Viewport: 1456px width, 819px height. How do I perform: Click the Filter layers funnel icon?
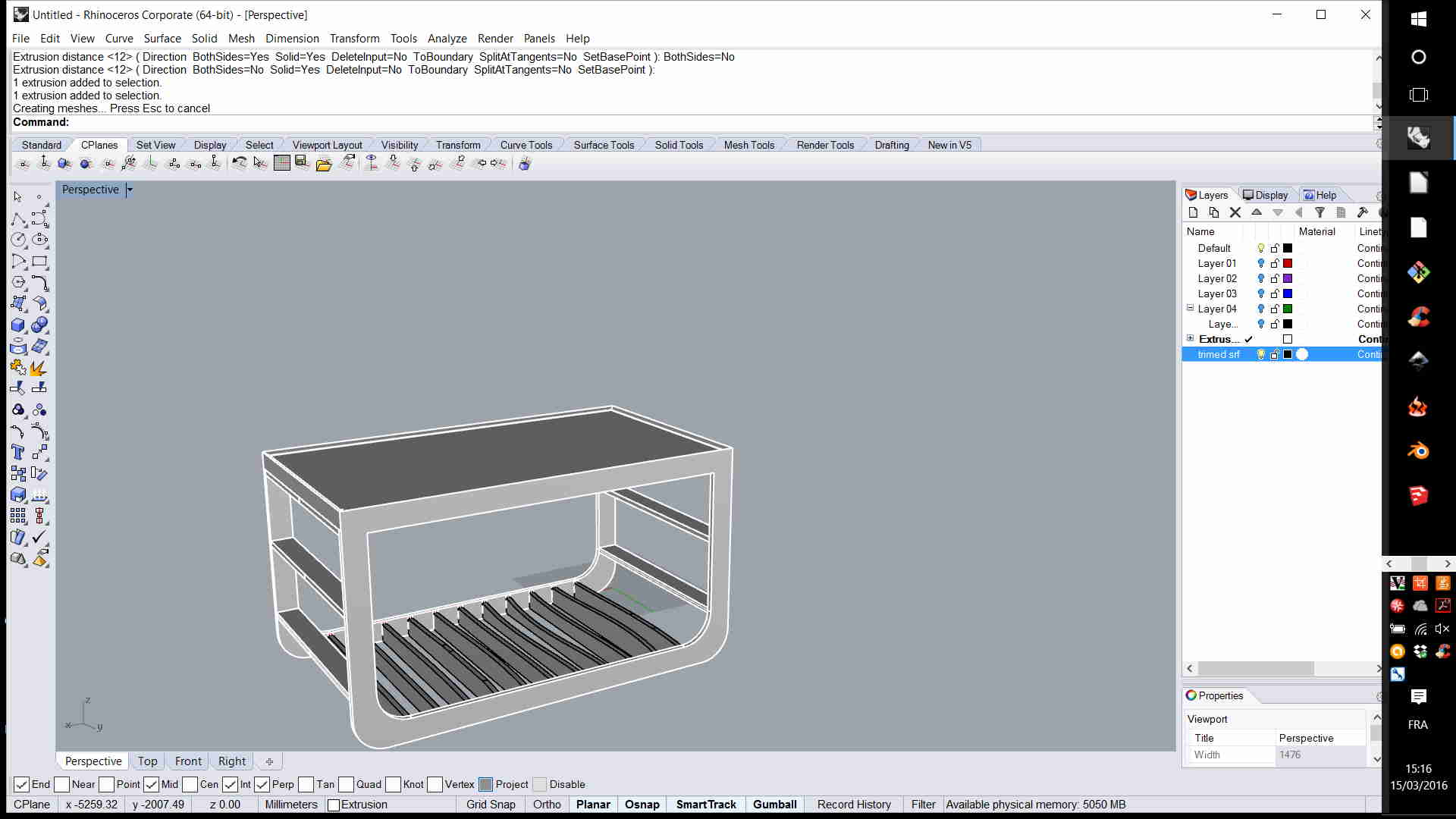(1319, 213)
